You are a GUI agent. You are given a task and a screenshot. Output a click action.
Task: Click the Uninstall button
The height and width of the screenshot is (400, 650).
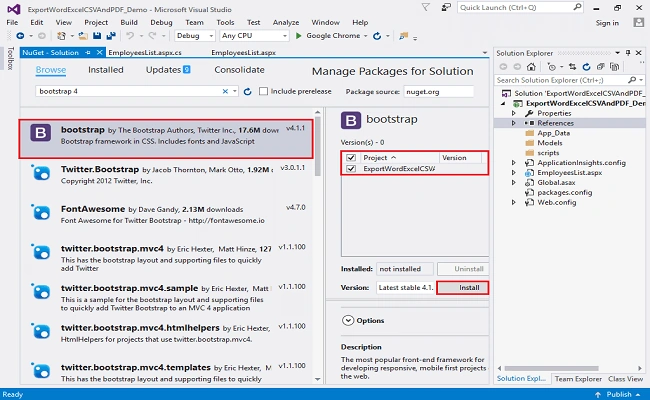point(463,269)
